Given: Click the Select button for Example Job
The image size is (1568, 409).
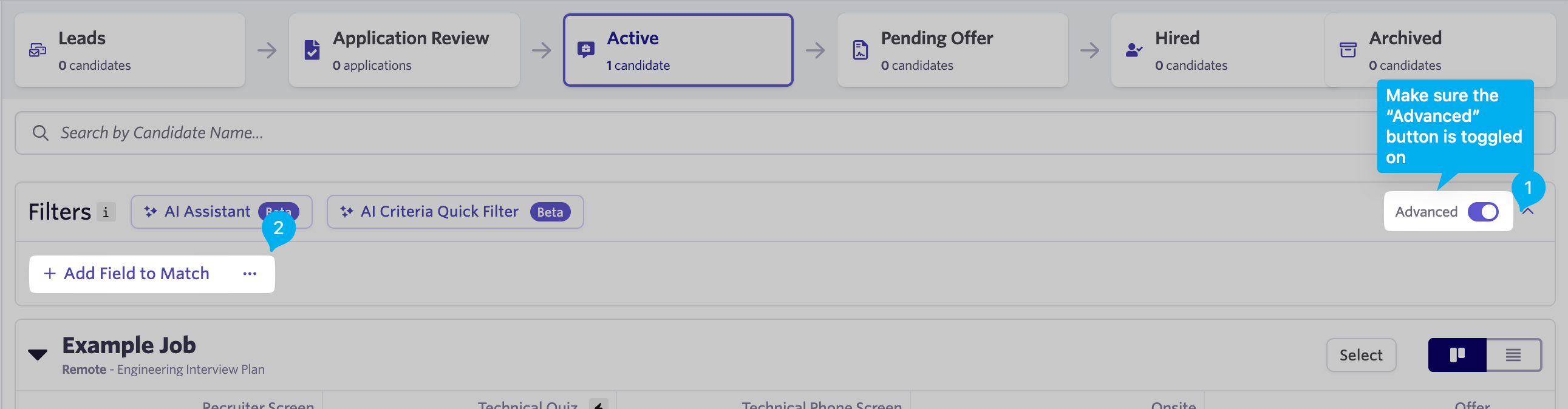Looking at the screenshot, I should pyautogui.click(x=1361, y=355).
